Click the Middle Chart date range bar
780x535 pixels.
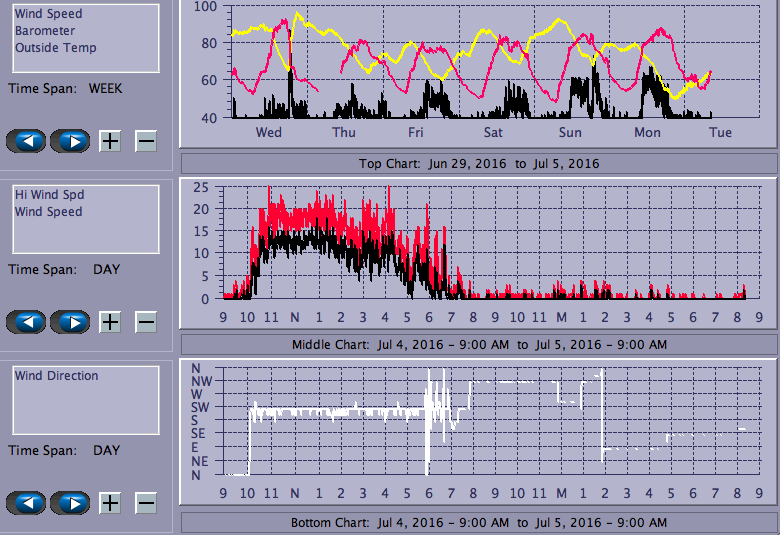coord(478,344)
